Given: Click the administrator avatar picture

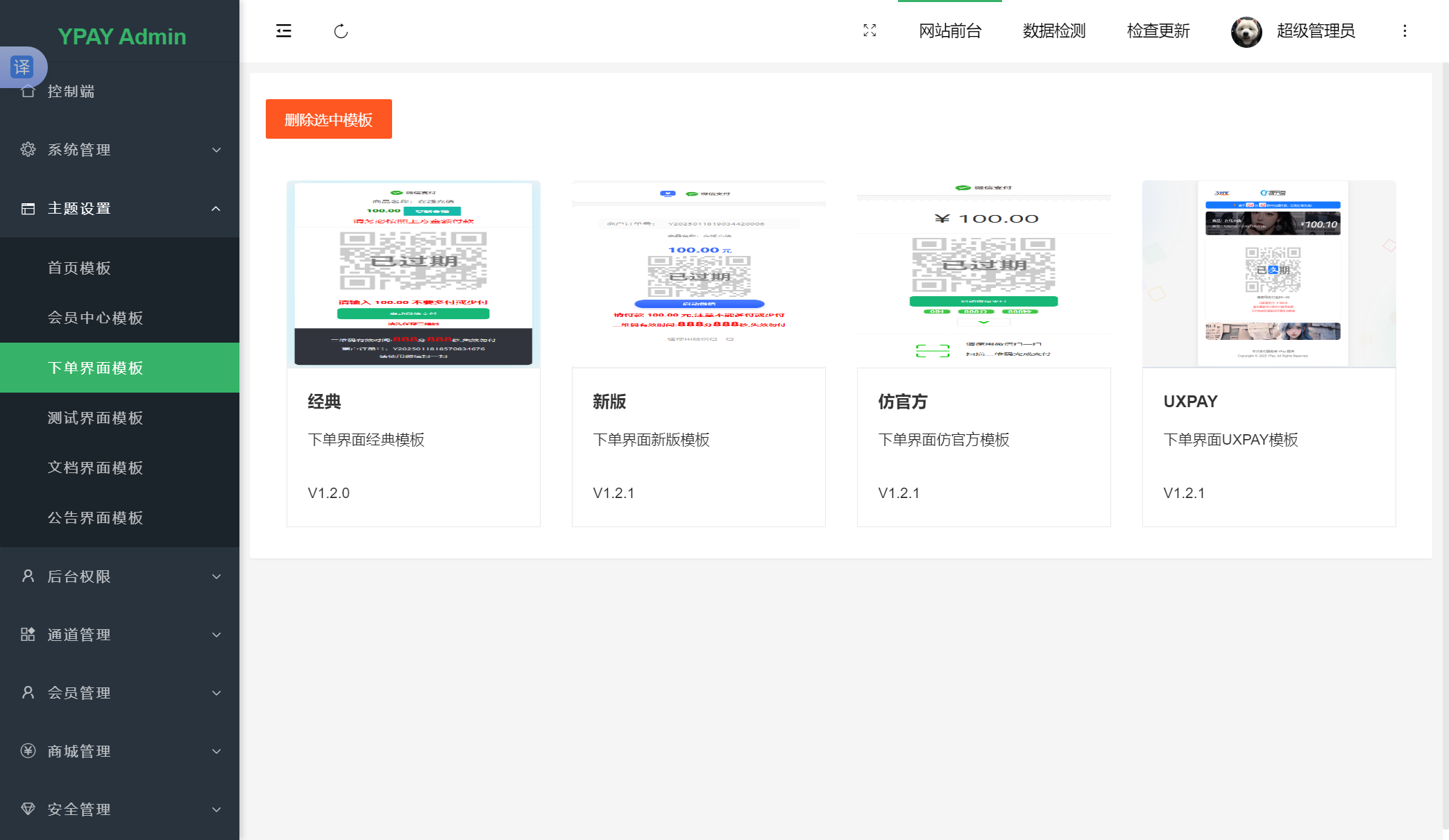Looking at the screenshot, I should [1246, 32].
